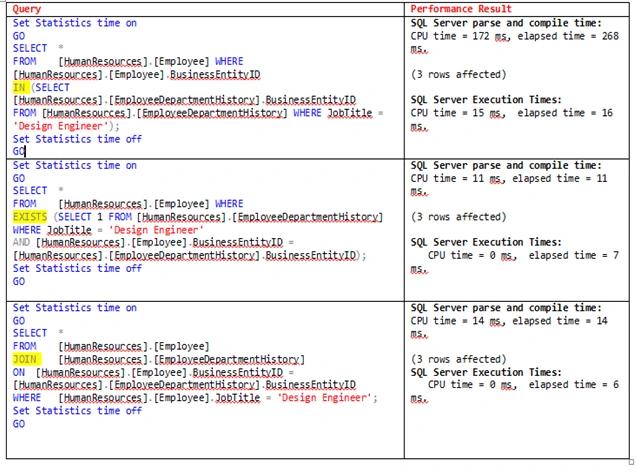The height and width of the screenshot is (472, 636).
Task: Click the 'Design Engineer'); string in the IN query
Action: [66, 126]
